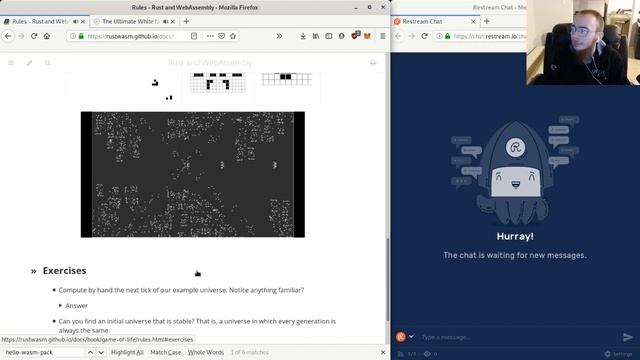Screen dimensions: 640x360
Task: Open the Firefox hamburger menu
Action: (382, 36)
